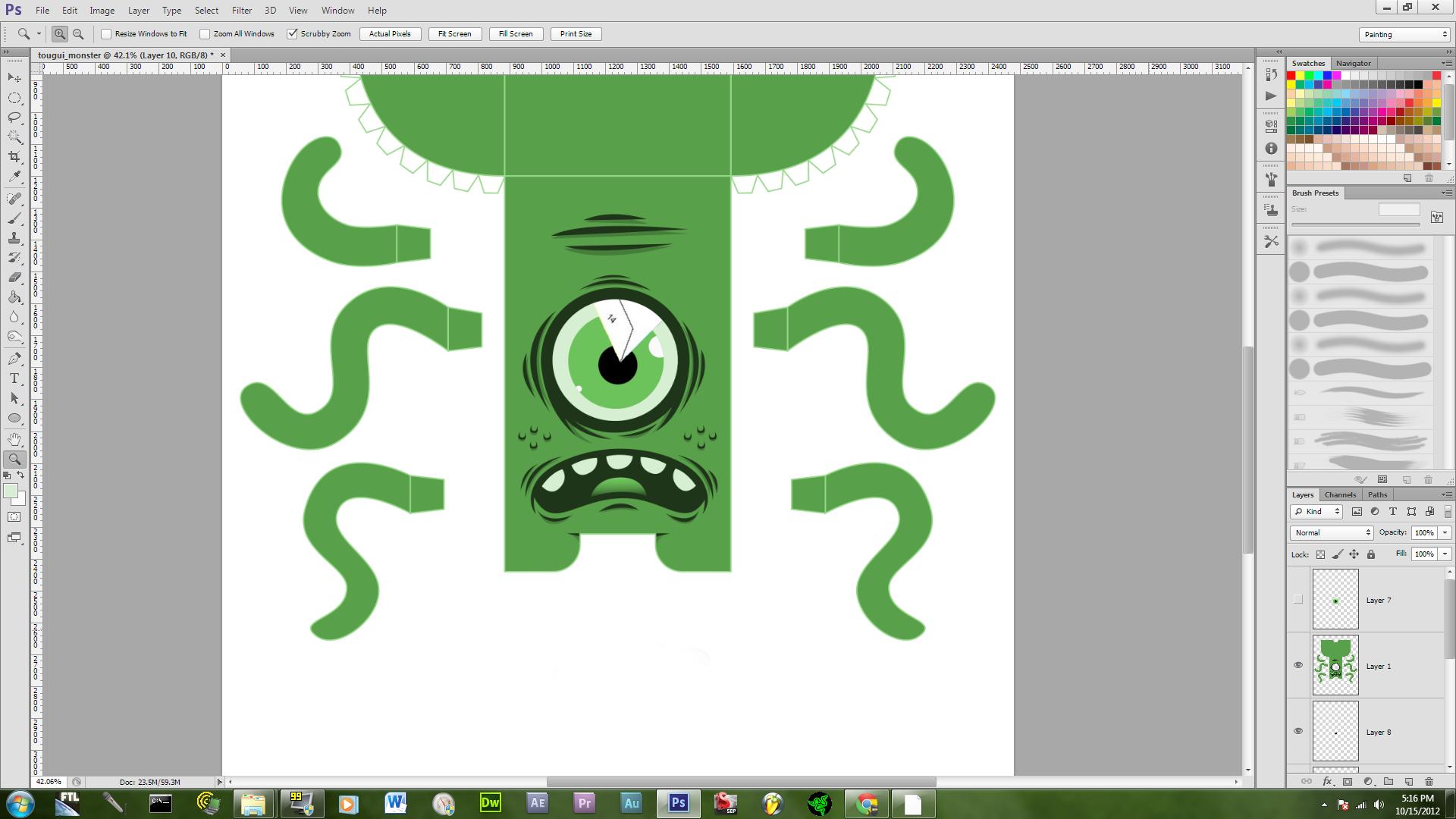This screenshot has width=1456, height=819.
Task: Open Brush Presets panel options menu
Action: tap(1445, 193)
